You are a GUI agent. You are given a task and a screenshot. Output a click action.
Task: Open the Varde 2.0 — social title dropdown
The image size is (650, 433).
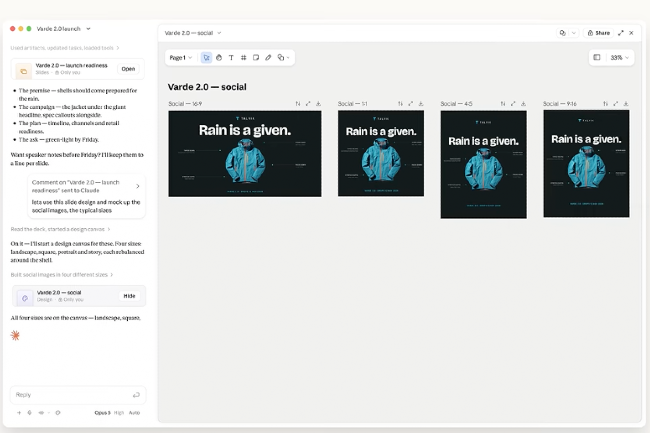click(193, 33)
